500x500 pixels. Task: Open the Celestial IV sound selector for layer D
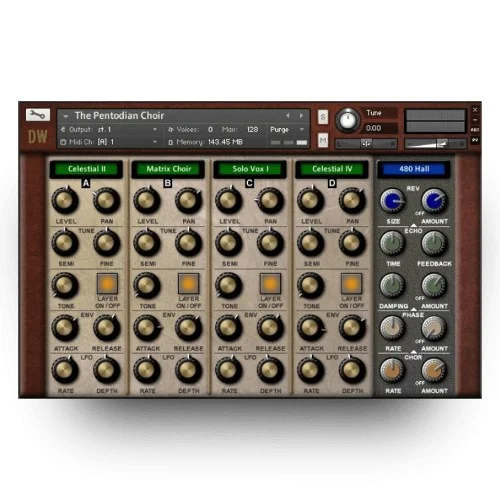[332, 169]
